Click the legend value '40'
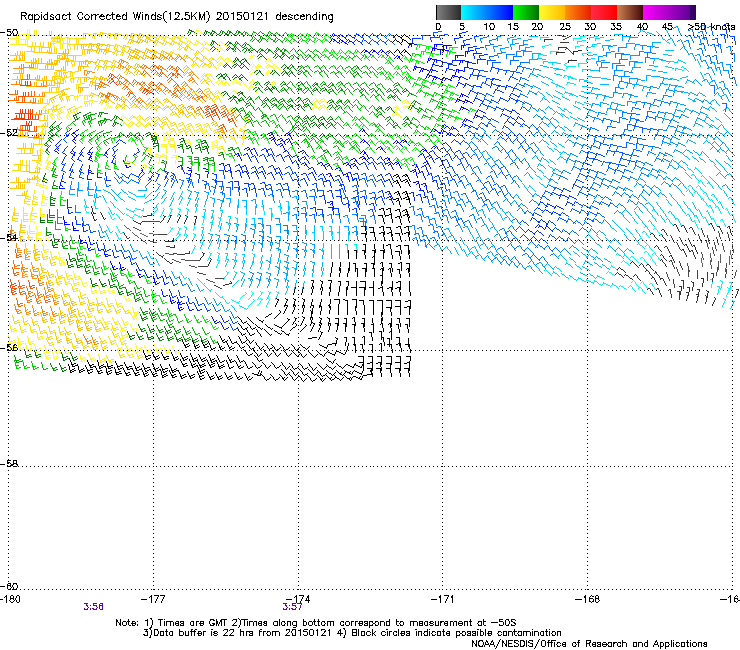The image size is (740, 650). tap(642, 27)
